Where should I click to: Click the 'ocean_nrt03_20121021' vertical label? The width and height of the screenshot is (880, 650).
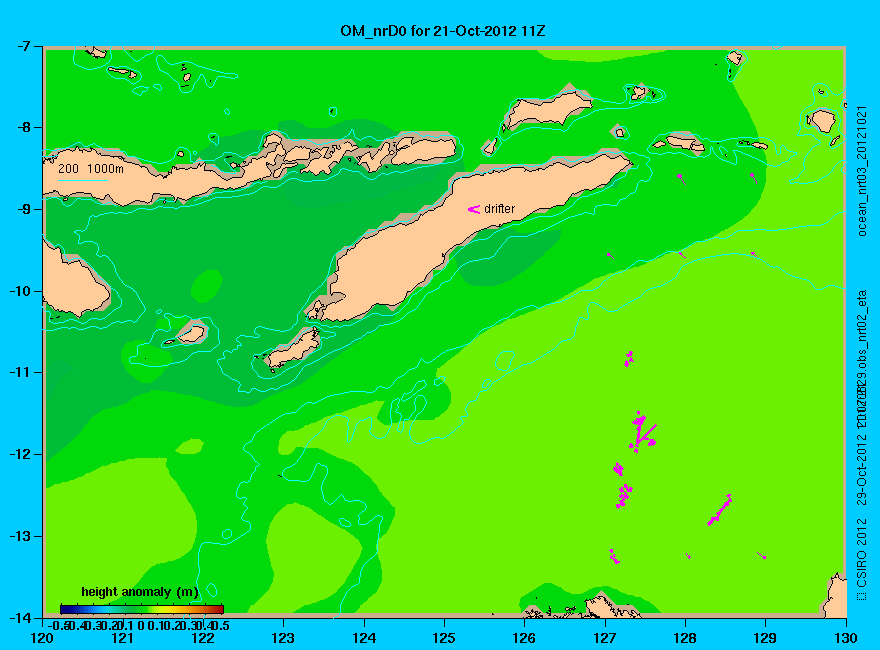[862, 171]
